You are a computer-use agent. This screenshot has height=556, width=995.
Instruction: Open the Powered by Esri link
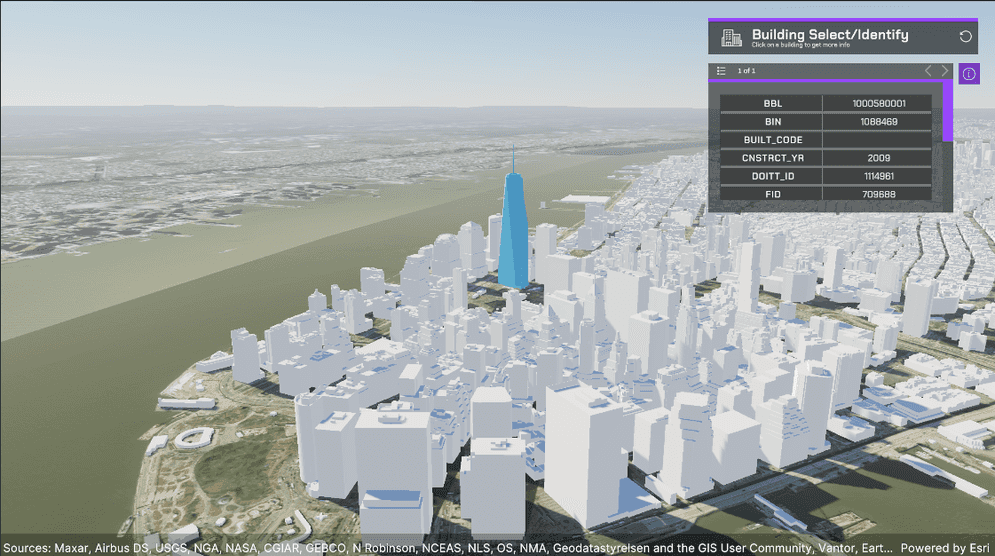(x=945, y=547)
